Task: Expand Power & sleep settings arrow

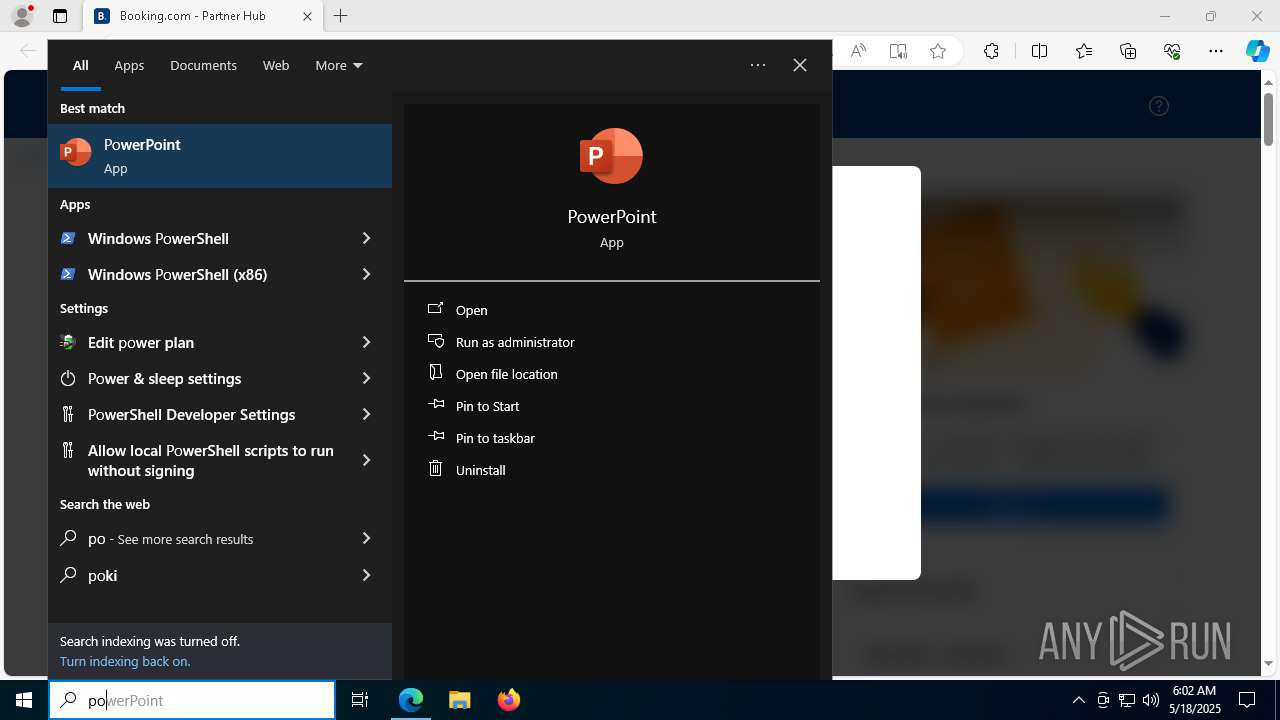Action: pos(366,378)
